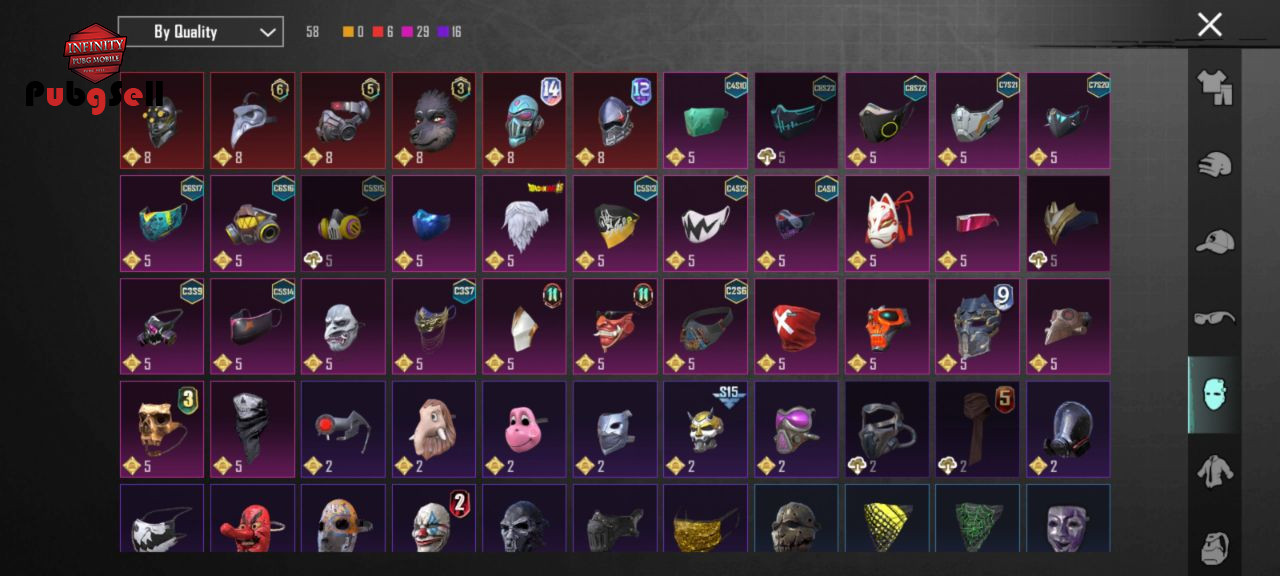Switch to the cap headwear category
The image size is (1280, 576).
click(1214, 242)
